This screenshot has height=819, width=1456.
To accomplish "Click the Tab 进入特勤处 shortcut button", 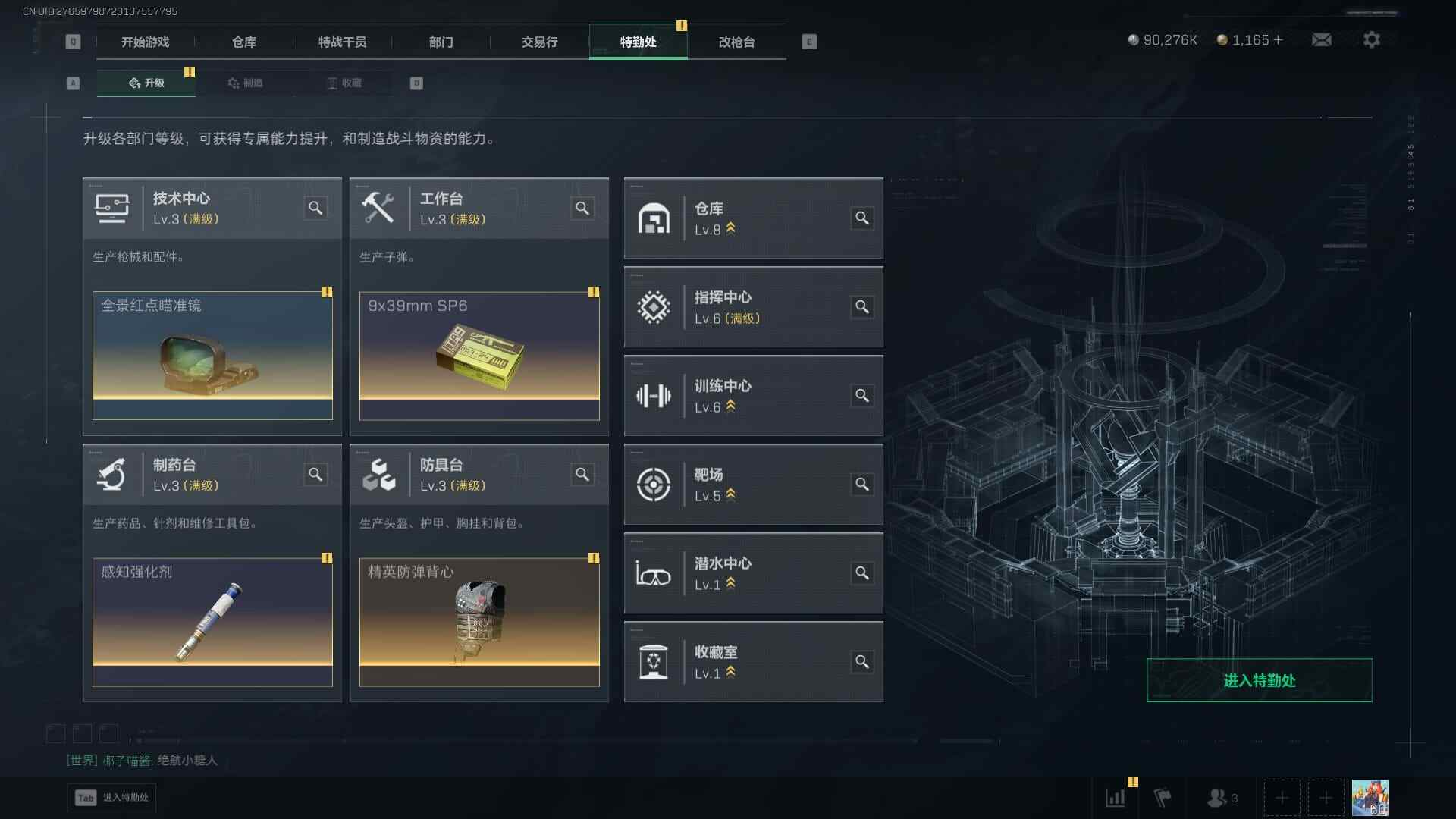I will click(x=112, y=797).
